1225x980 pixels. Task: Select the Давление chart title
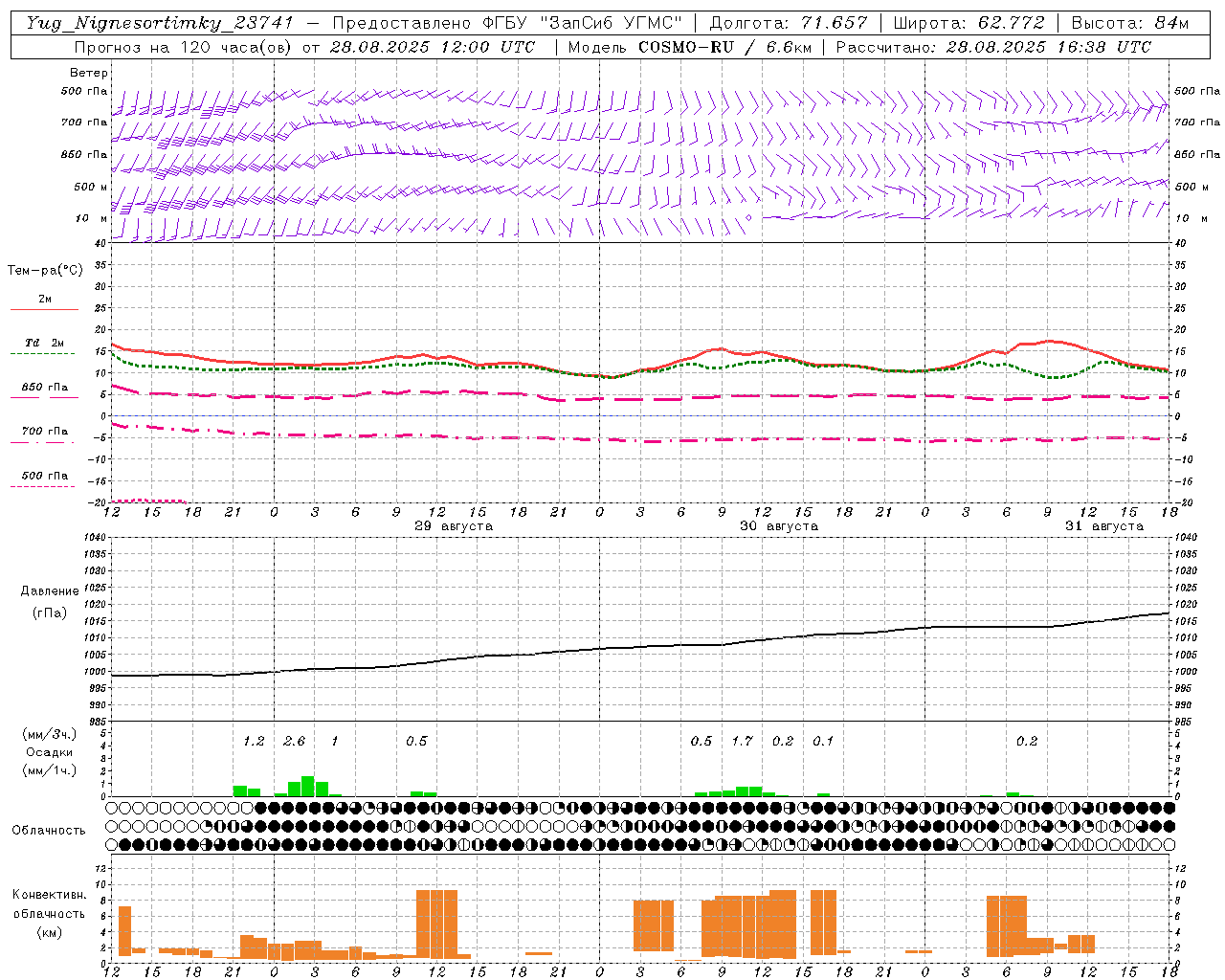pos(50,591)
